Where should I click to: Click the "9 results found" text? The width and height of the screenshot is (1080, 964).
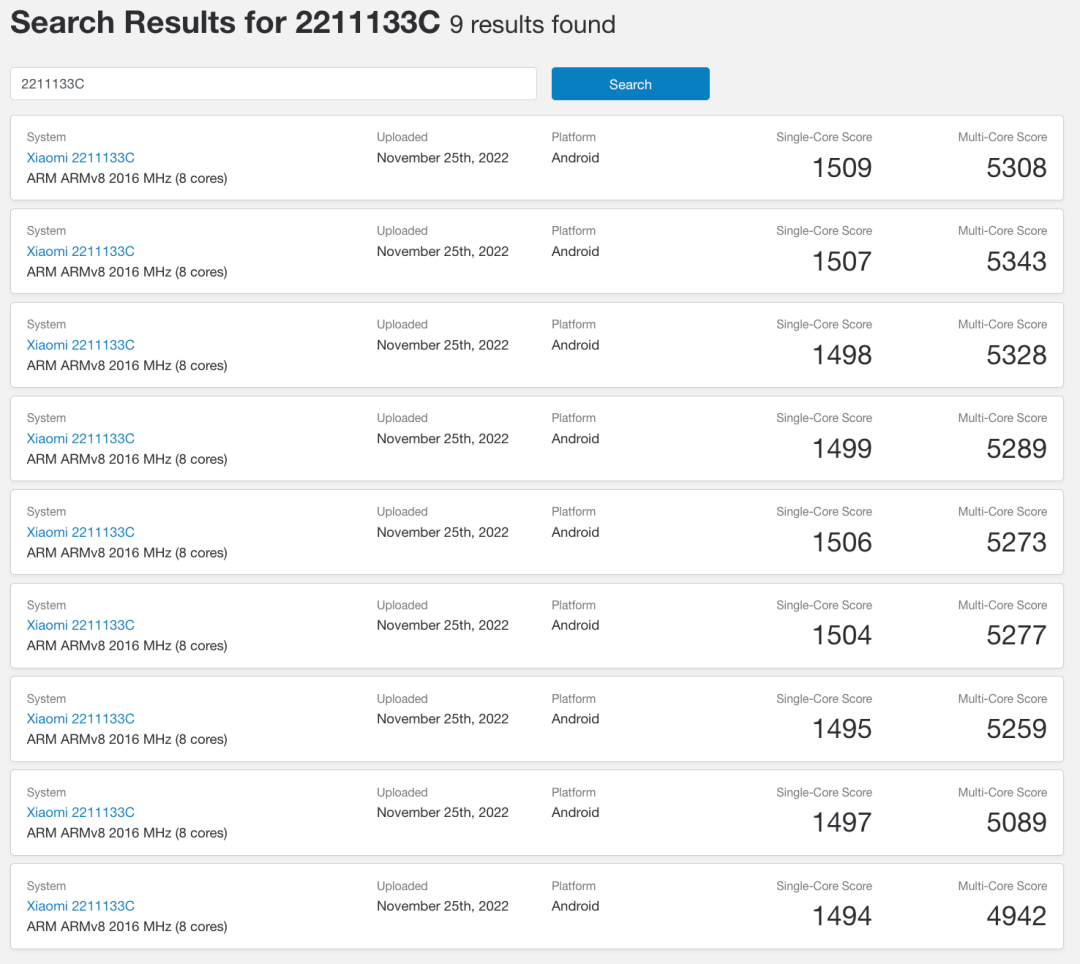click(532, 25)
